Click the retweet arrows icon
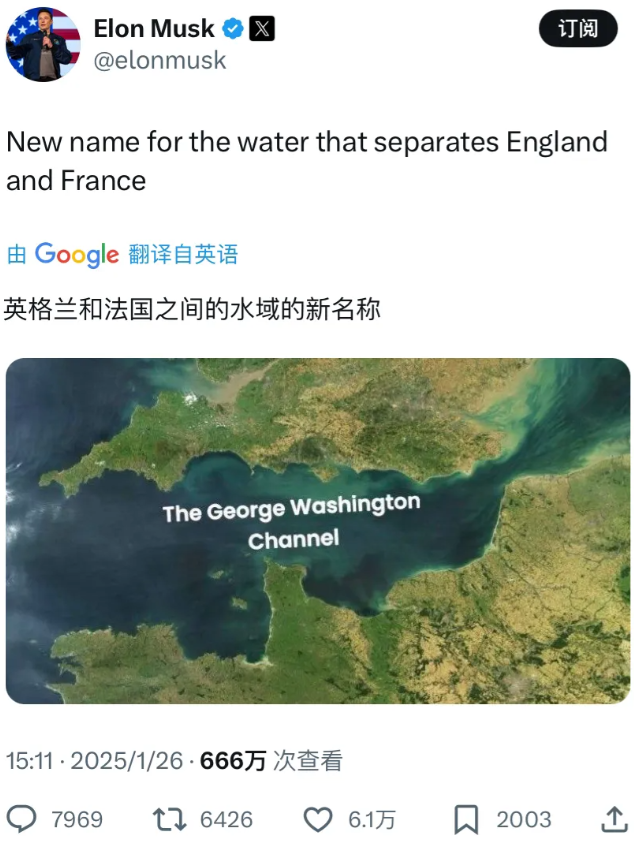 tap(169, 819)
